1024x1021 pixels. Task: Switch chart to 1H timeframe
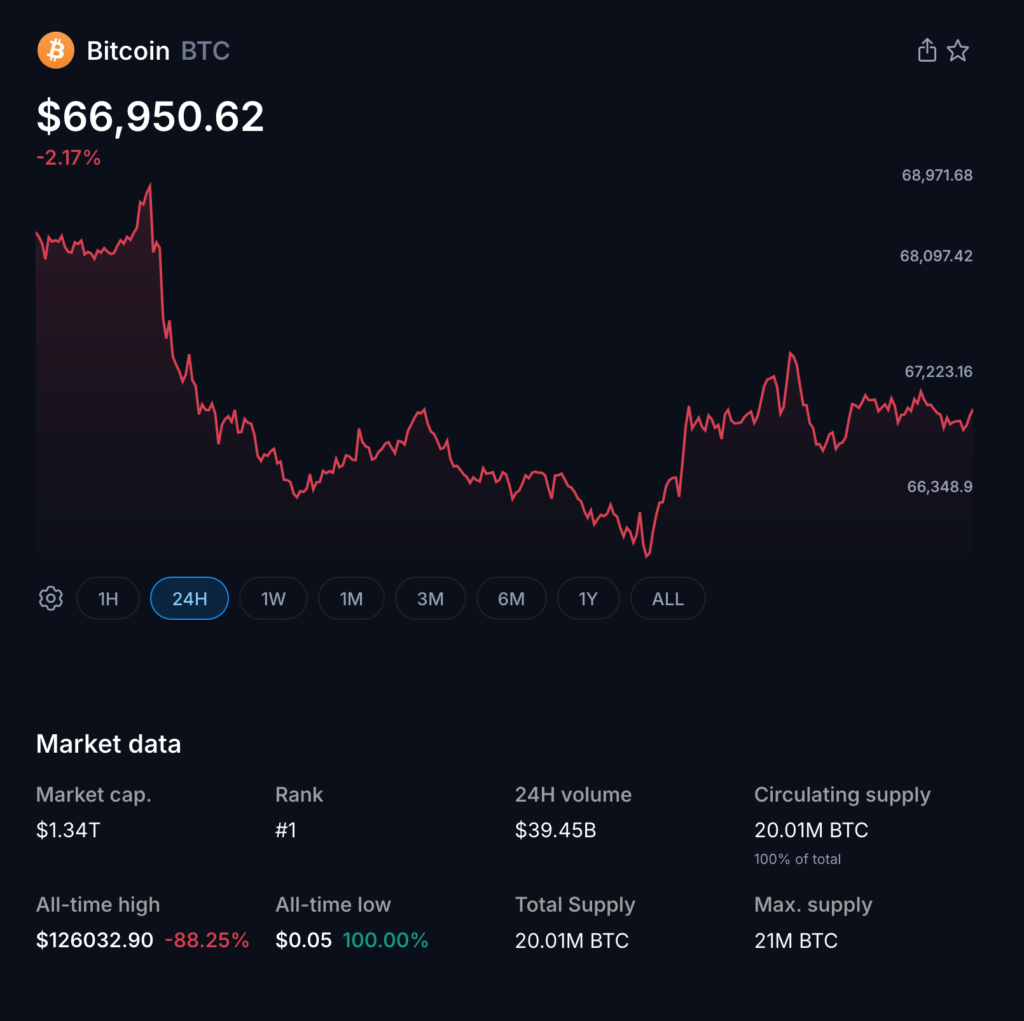[108, 599]
